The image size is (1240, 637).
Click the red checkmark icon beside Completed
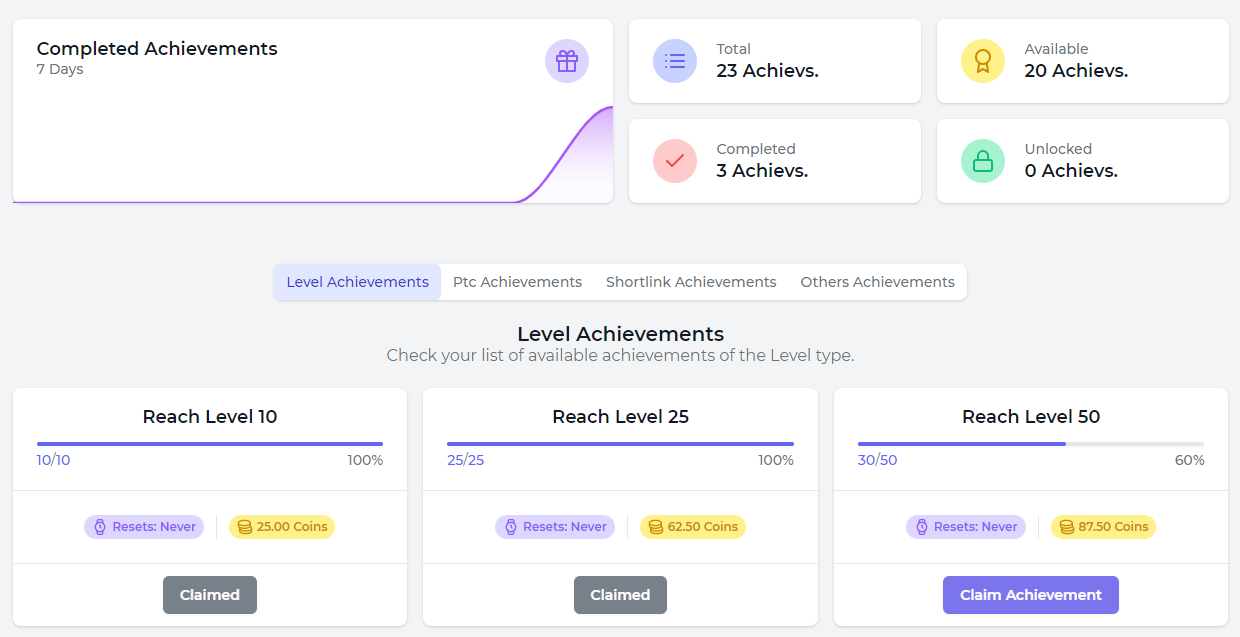coord(675,161)
